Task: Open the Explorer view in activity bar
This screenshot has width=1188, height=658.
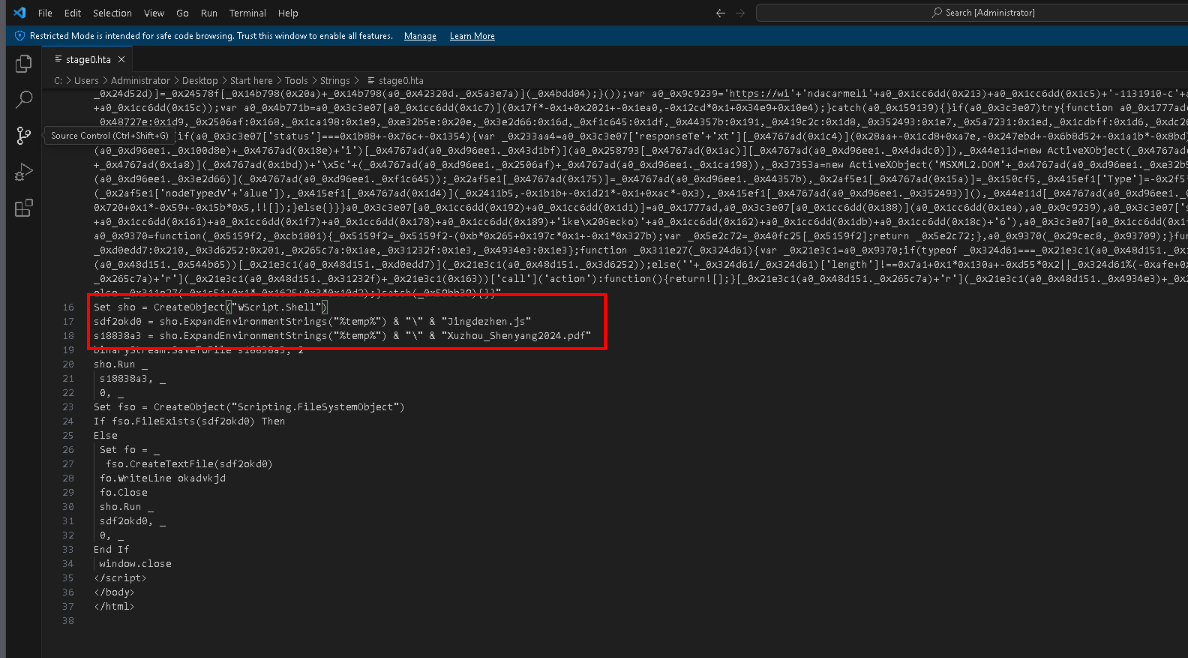Action: point(23,64)
